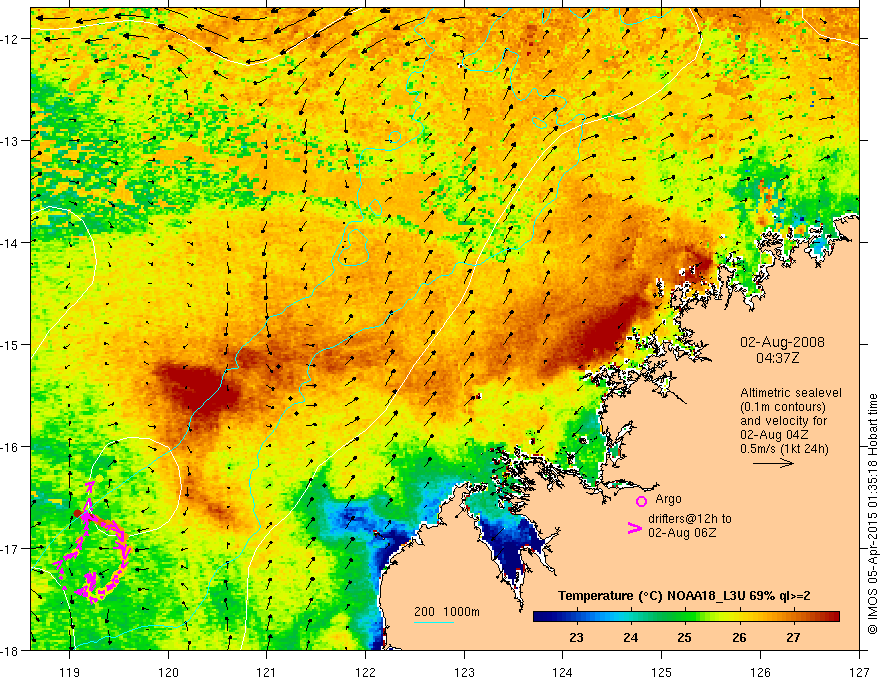Click longitude axis label 126
This screenshot has height=680, width=880.
tap(760, 672)
